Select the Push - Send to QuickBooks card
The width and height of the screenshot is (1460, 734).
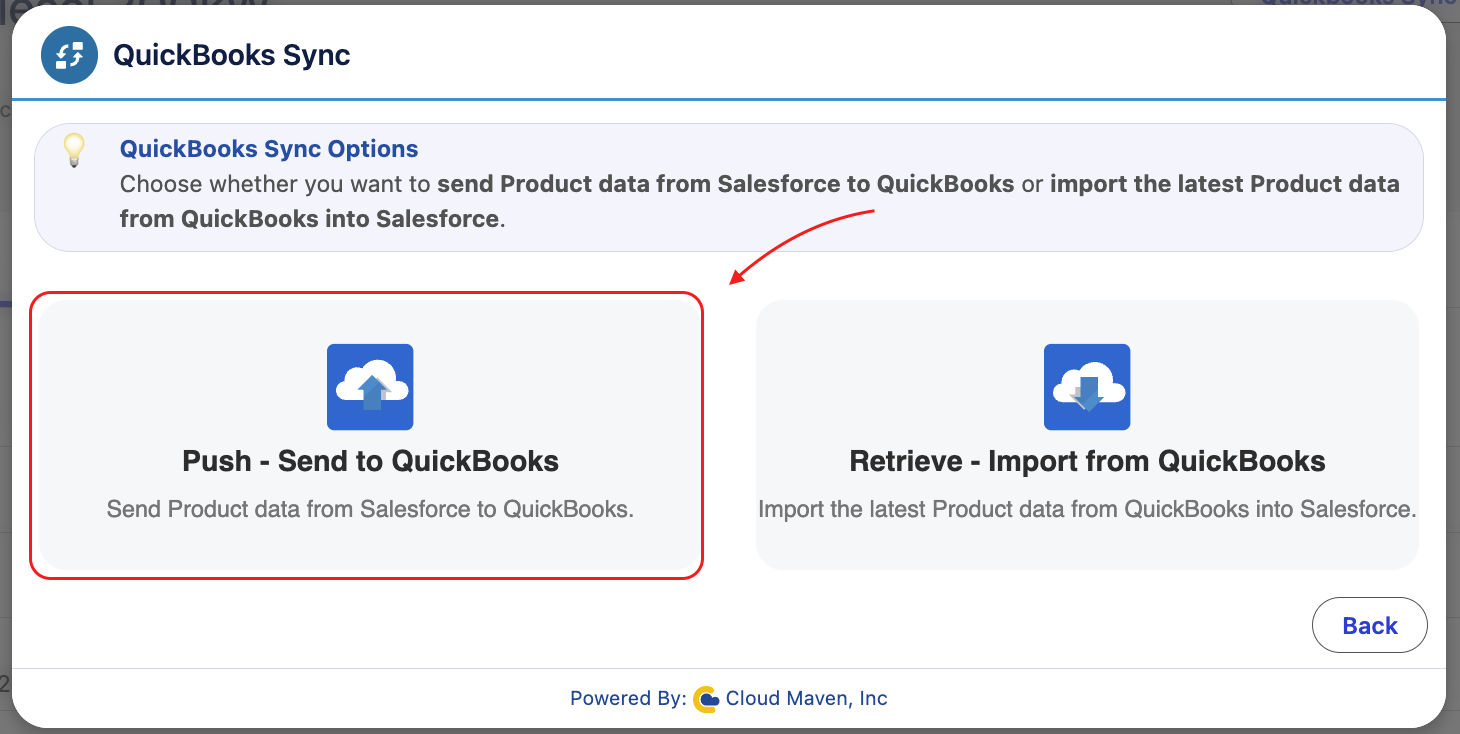369,435
